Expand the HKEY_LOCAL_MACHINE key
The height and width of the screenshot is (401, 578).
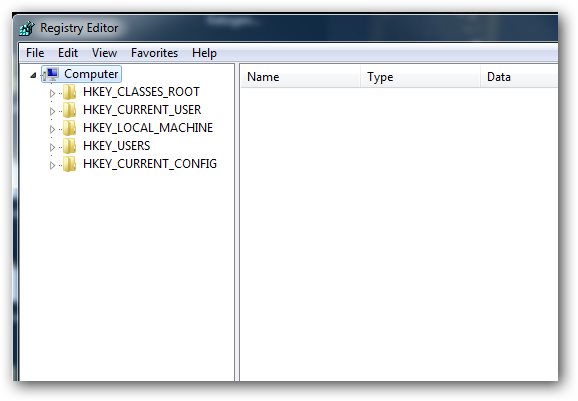pyautogui.click(x=52, y=129)
